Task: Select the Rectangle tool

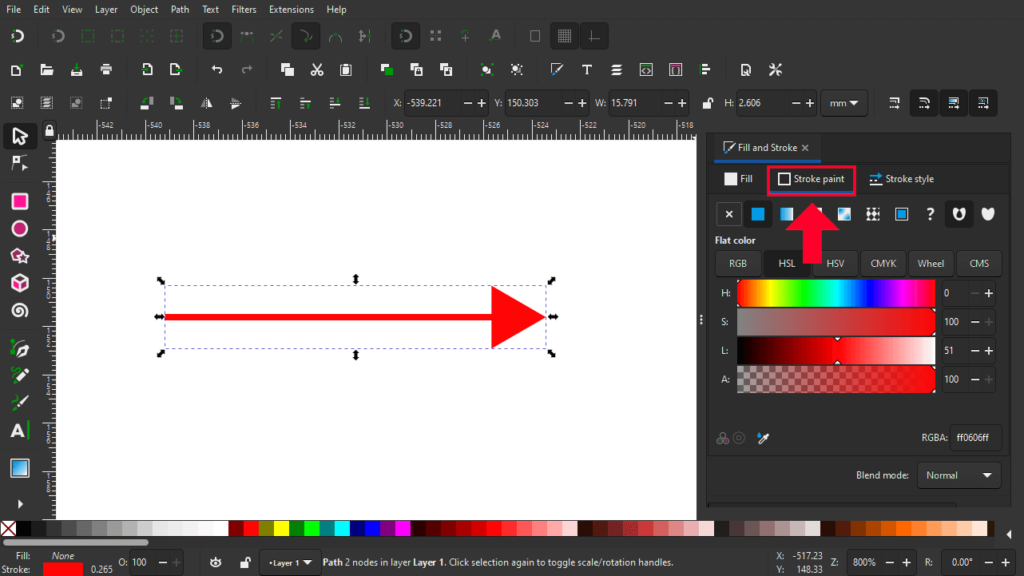Action: tap(20, 201)
